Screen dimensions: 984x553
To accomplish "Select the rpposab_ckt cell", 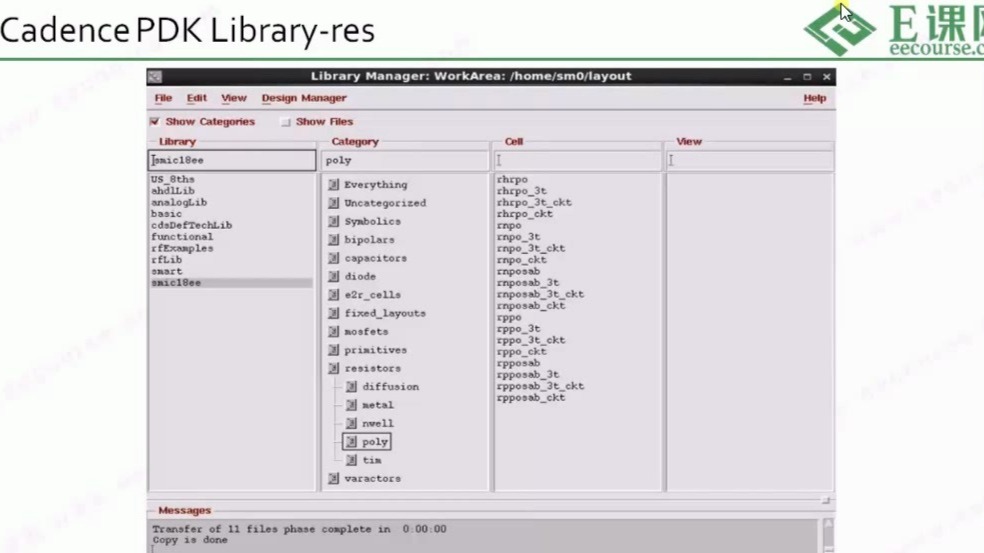I will tap(531, 398).
